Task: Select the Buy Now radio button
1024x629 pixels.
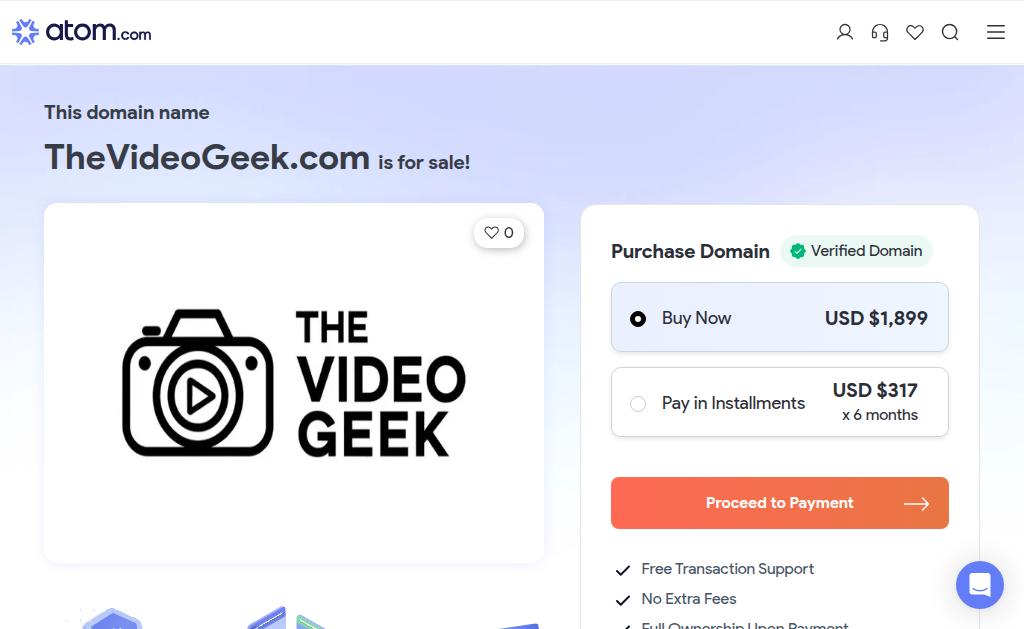Action: click(638, 319)
